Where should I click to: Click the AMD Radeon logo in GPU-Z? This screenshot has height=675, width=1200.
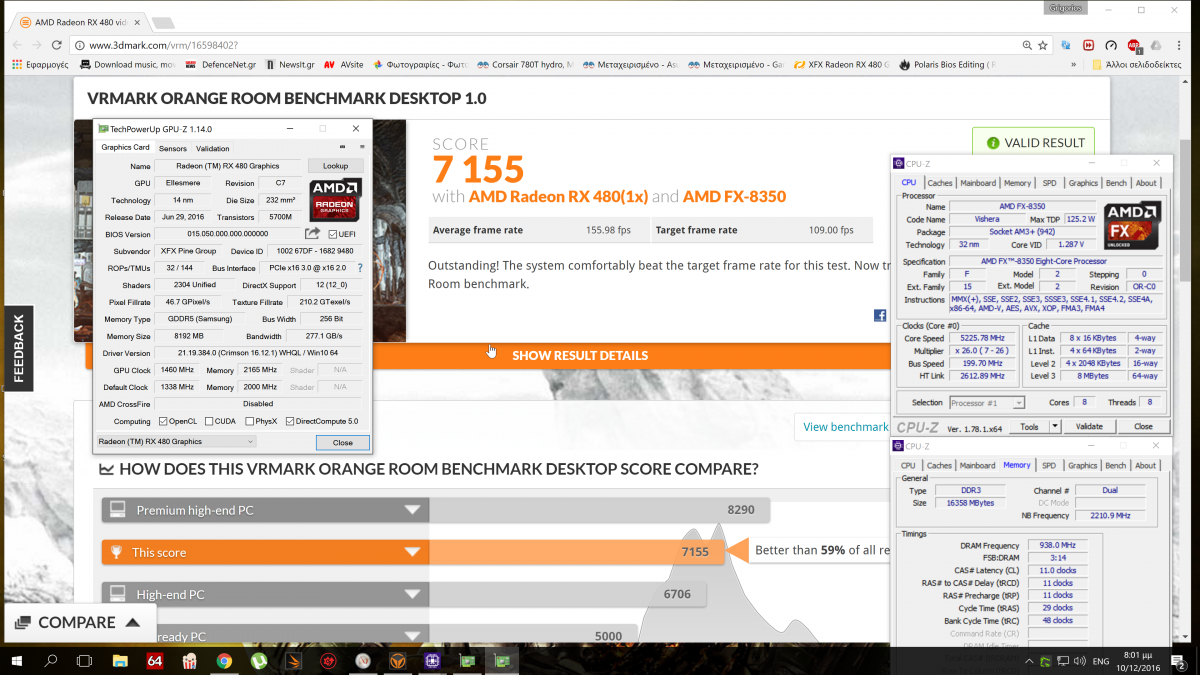pyautogui.click(x=335, y=200)
